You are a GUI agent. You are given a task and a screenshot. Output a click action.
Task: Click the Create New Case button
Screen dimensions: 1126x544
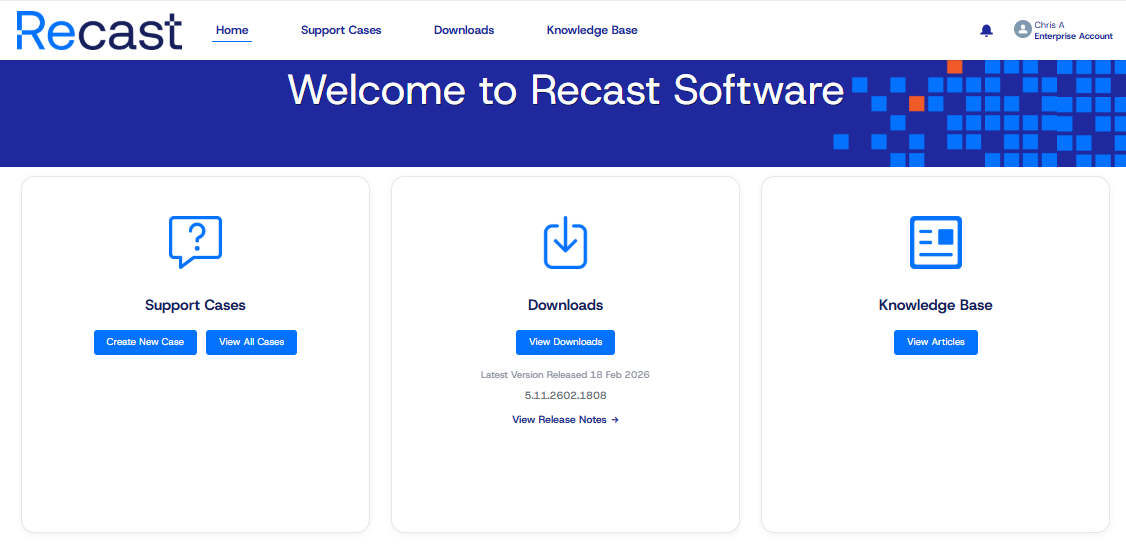click(145, 342)
